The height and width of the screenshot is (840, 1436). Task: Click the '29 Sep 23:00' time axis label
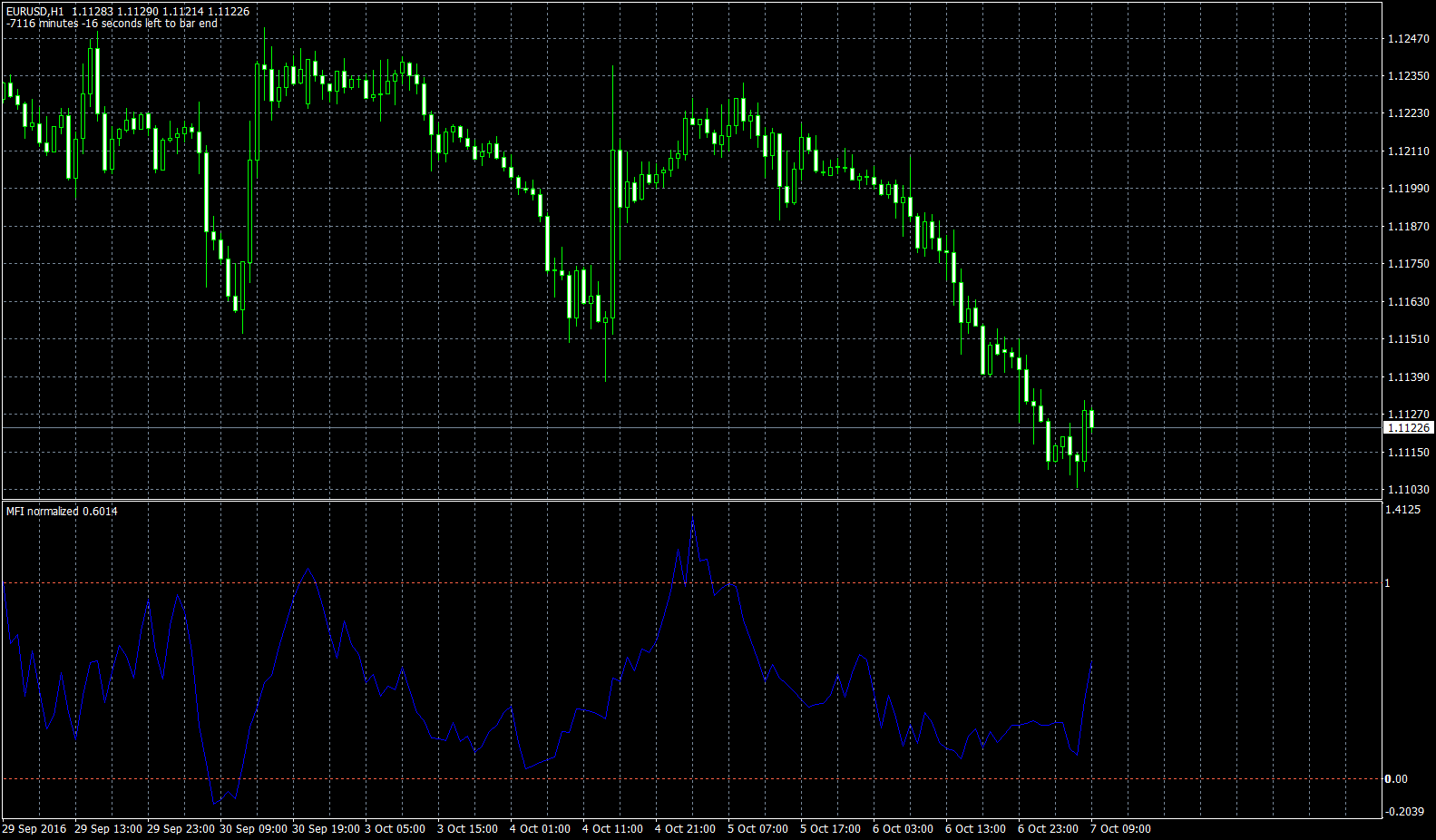pyautogui.click(x=181, y=829)
